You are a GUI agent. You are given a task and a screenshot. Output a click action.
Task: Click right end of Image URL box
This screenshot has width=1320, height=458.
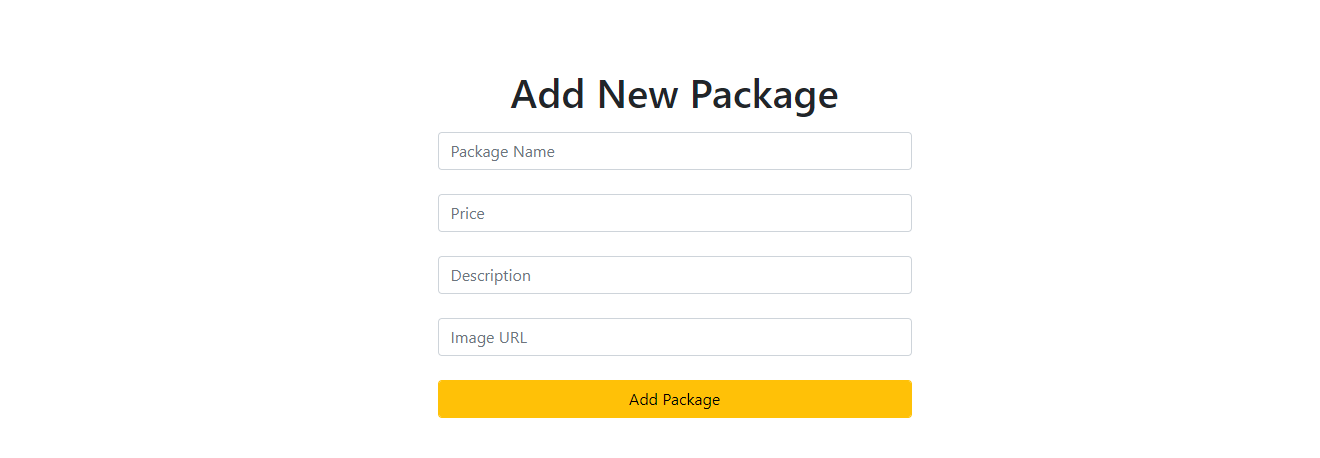tap(896, 337)
